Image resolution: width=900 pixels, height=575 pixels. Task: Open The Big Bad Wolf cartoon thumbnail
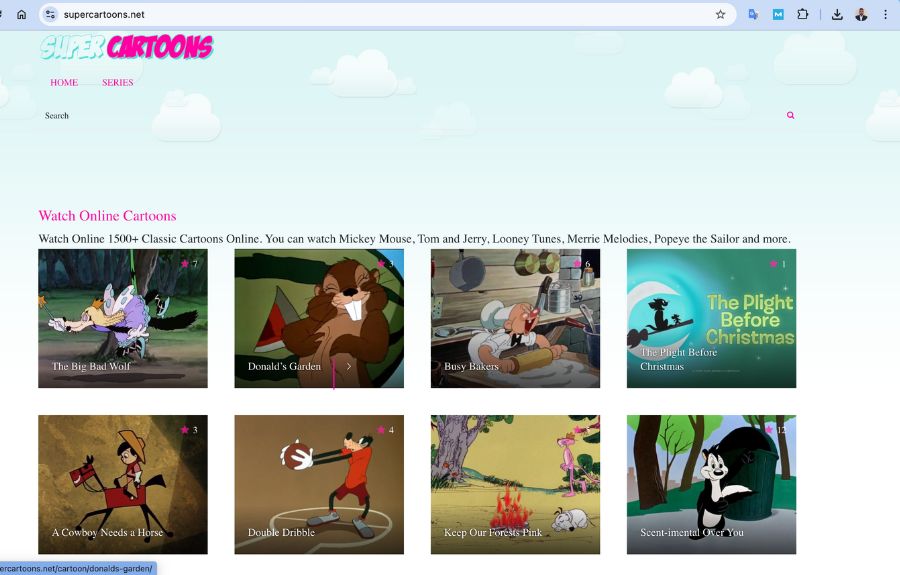coord(123,318)
